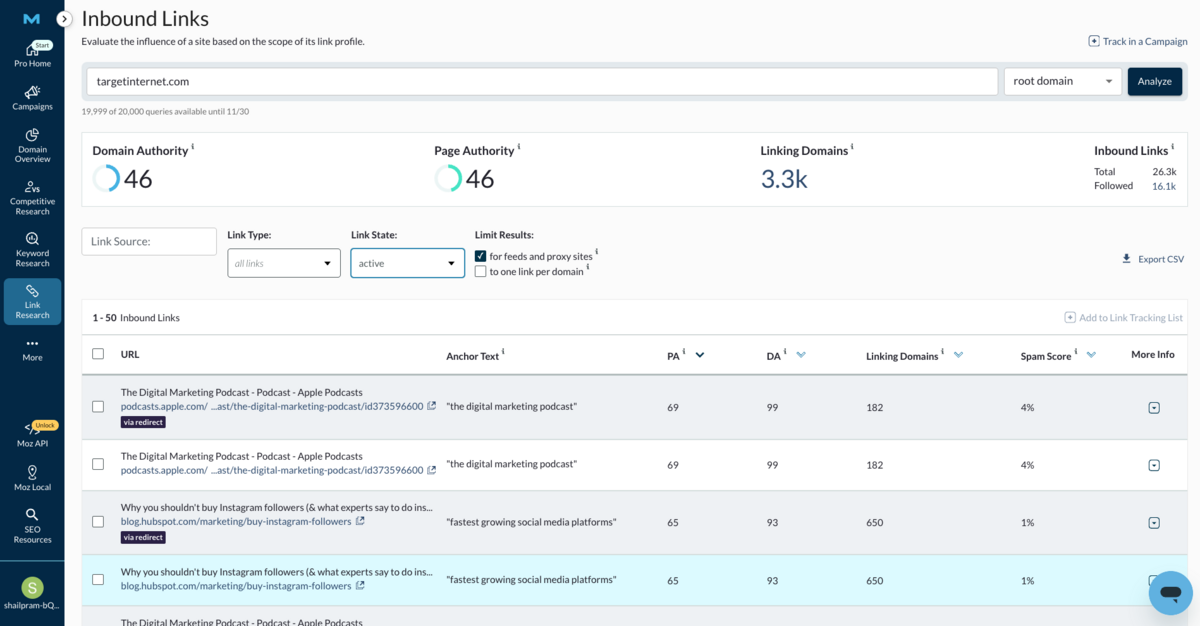This screenshot has height=626, width=1200.
Task: Expand More Info for second Apple Podcasts row
Action: click(x=1154, y=465)
